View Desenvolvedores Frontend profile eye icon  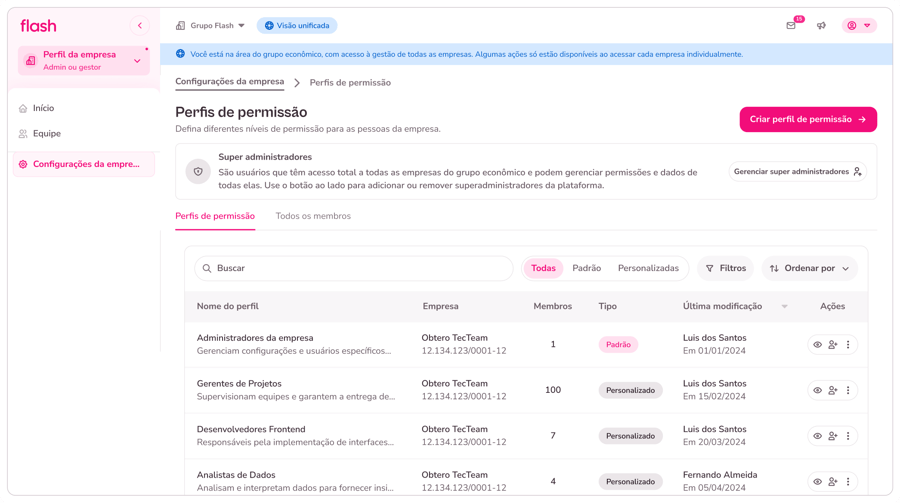817,436
